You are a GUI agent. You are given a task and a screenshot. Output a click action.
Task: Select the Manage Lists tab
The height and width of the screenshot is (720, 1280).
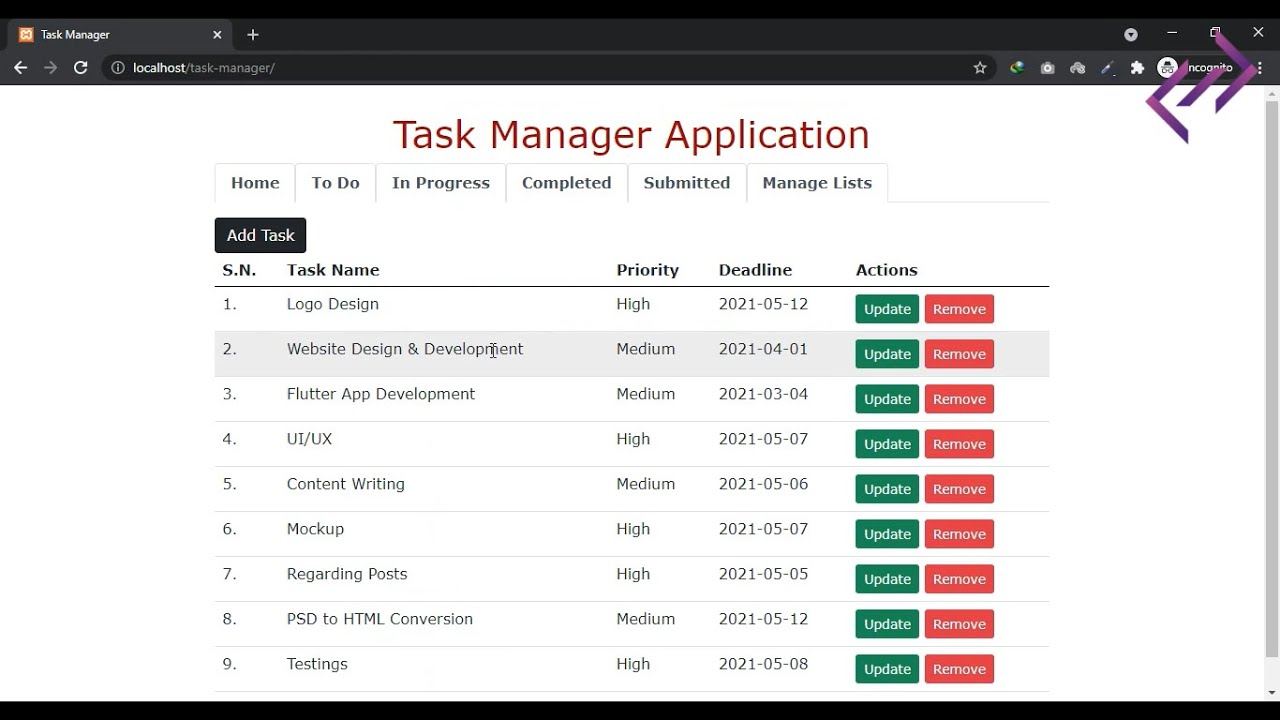point(817,183)
